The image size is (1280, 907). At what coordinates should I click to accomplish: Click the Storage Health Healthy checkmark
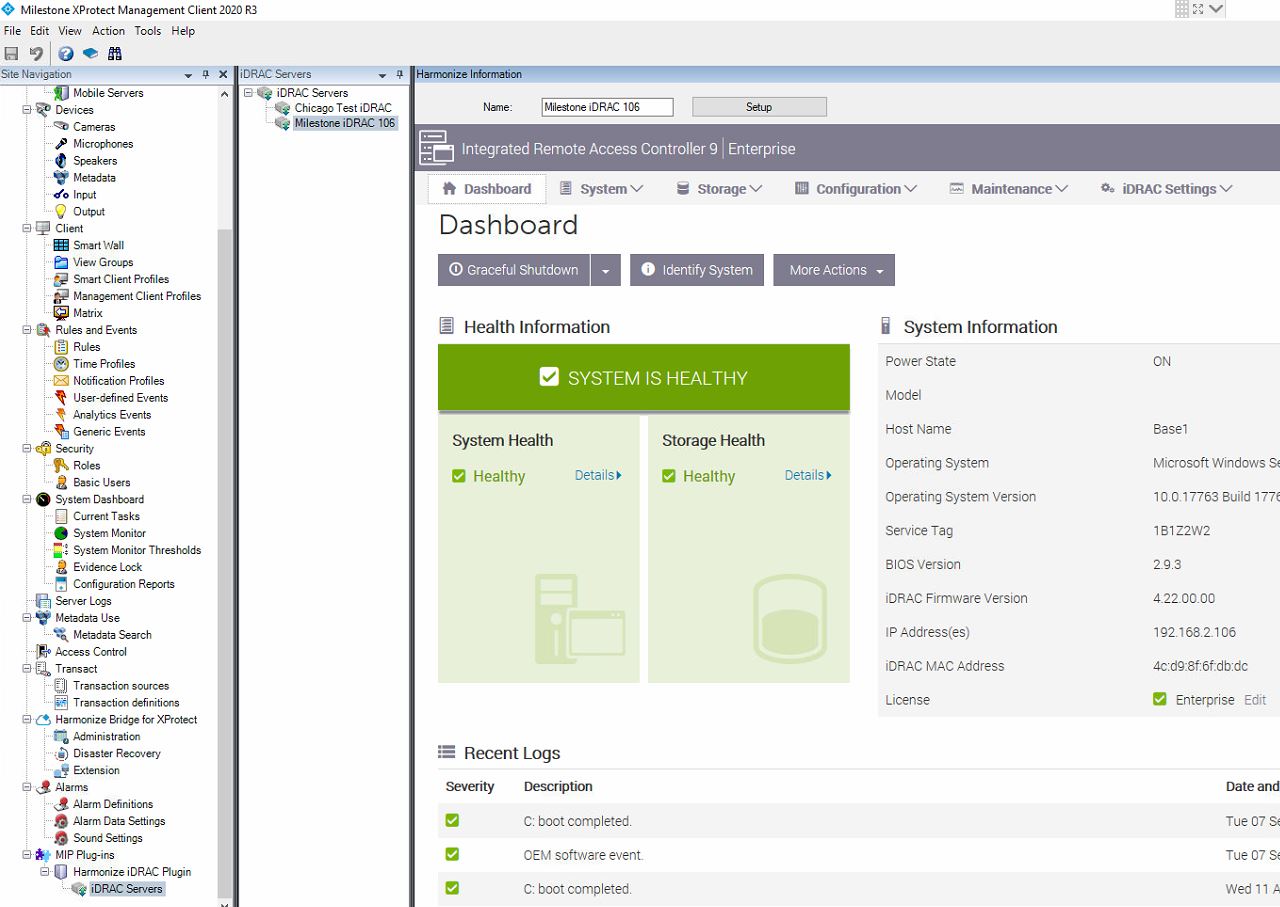pos(669,476)
